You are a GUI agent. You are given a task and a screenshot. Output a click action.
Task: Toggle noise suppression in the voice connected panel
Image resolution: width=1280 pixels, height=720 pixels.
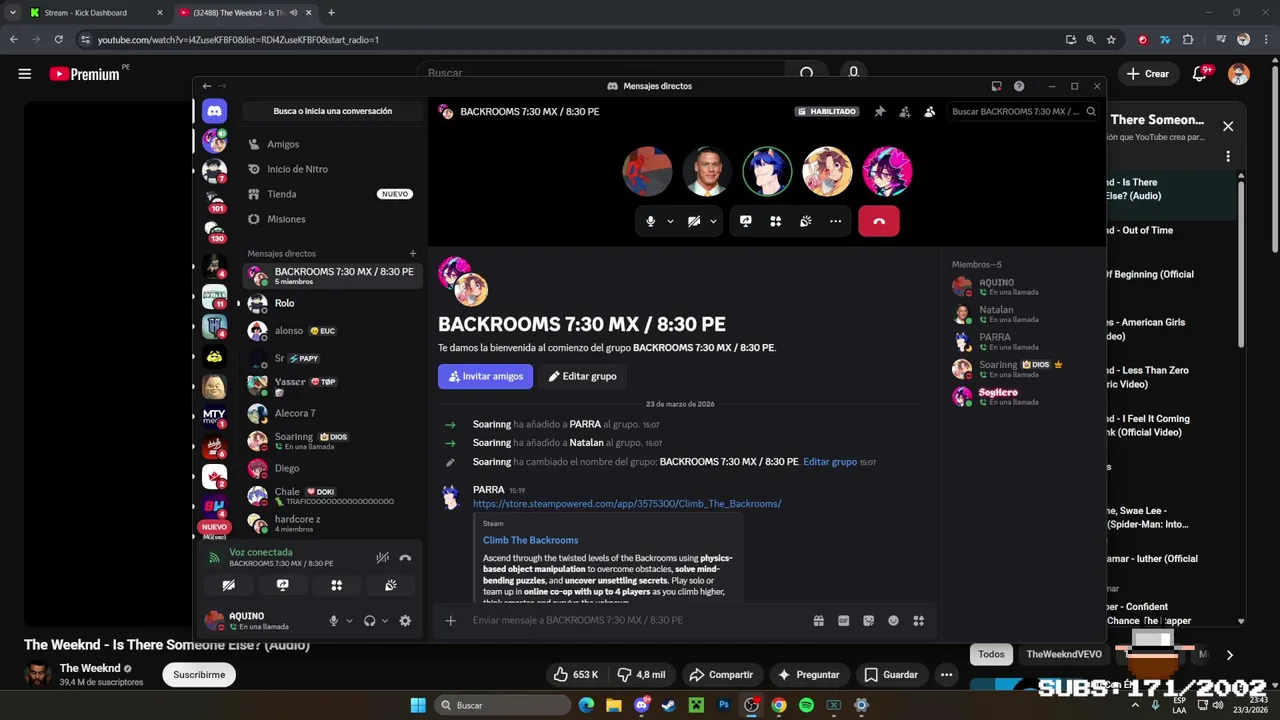pos(382,558)
